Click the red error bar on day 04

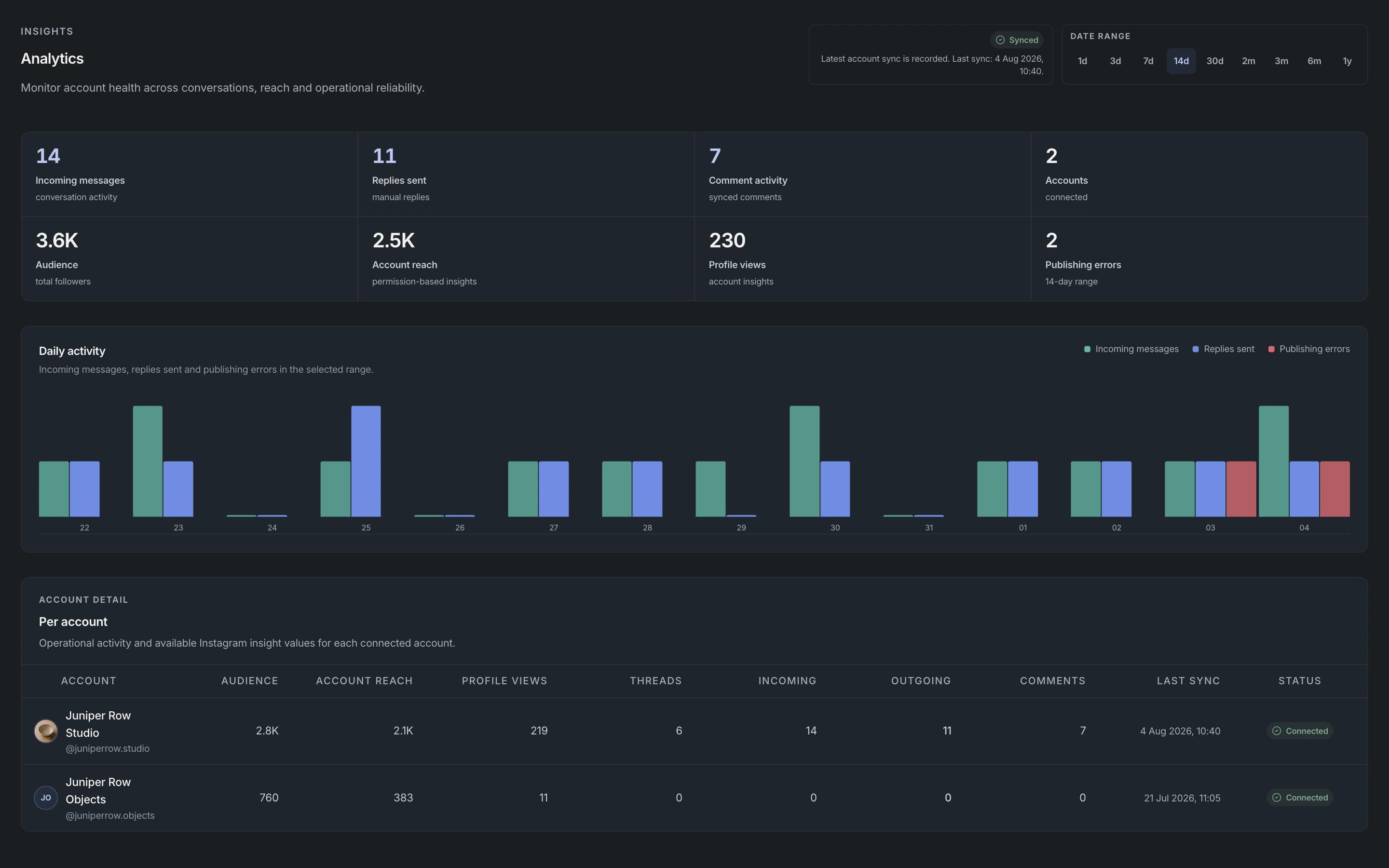(x=1335, y=489)
